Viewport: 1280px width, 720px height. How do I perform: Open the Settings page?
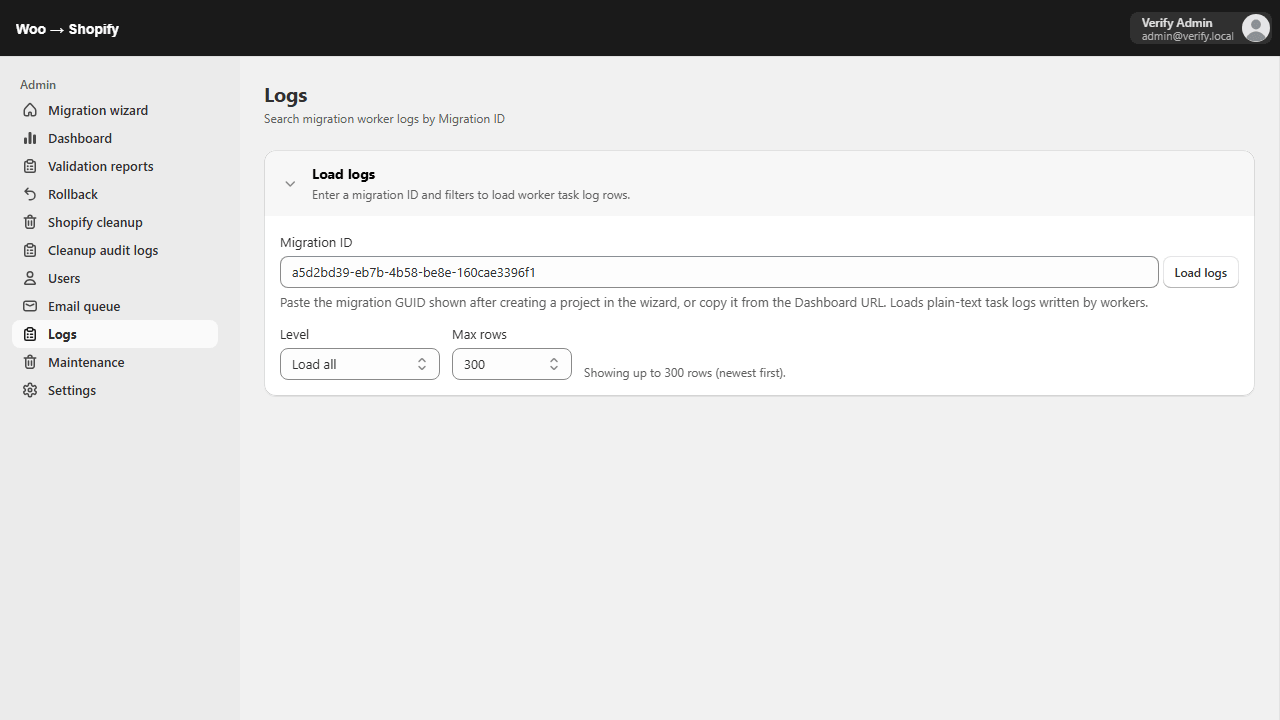[x=115, y=390]
